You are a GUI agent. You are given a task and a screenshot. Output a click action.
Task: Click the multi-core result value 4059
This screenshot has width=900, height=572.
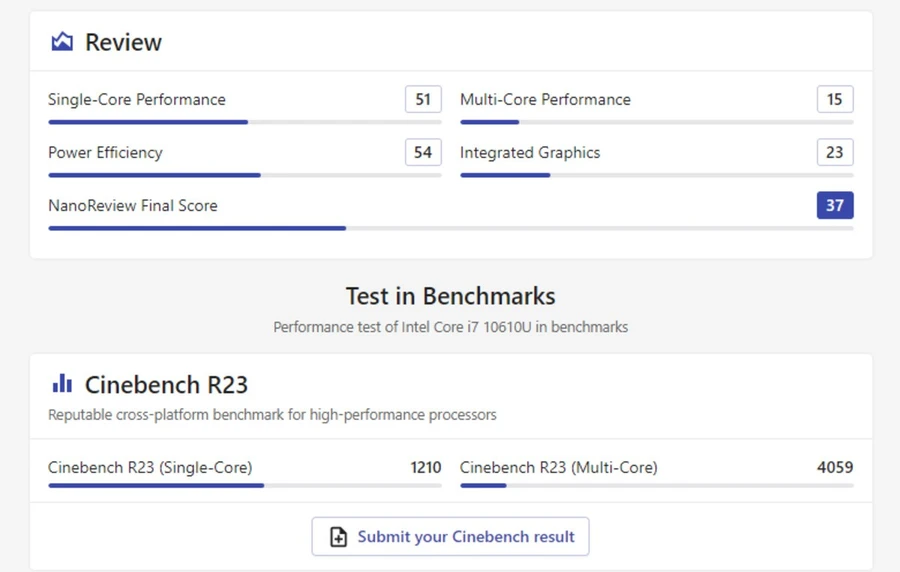(835, 468)
